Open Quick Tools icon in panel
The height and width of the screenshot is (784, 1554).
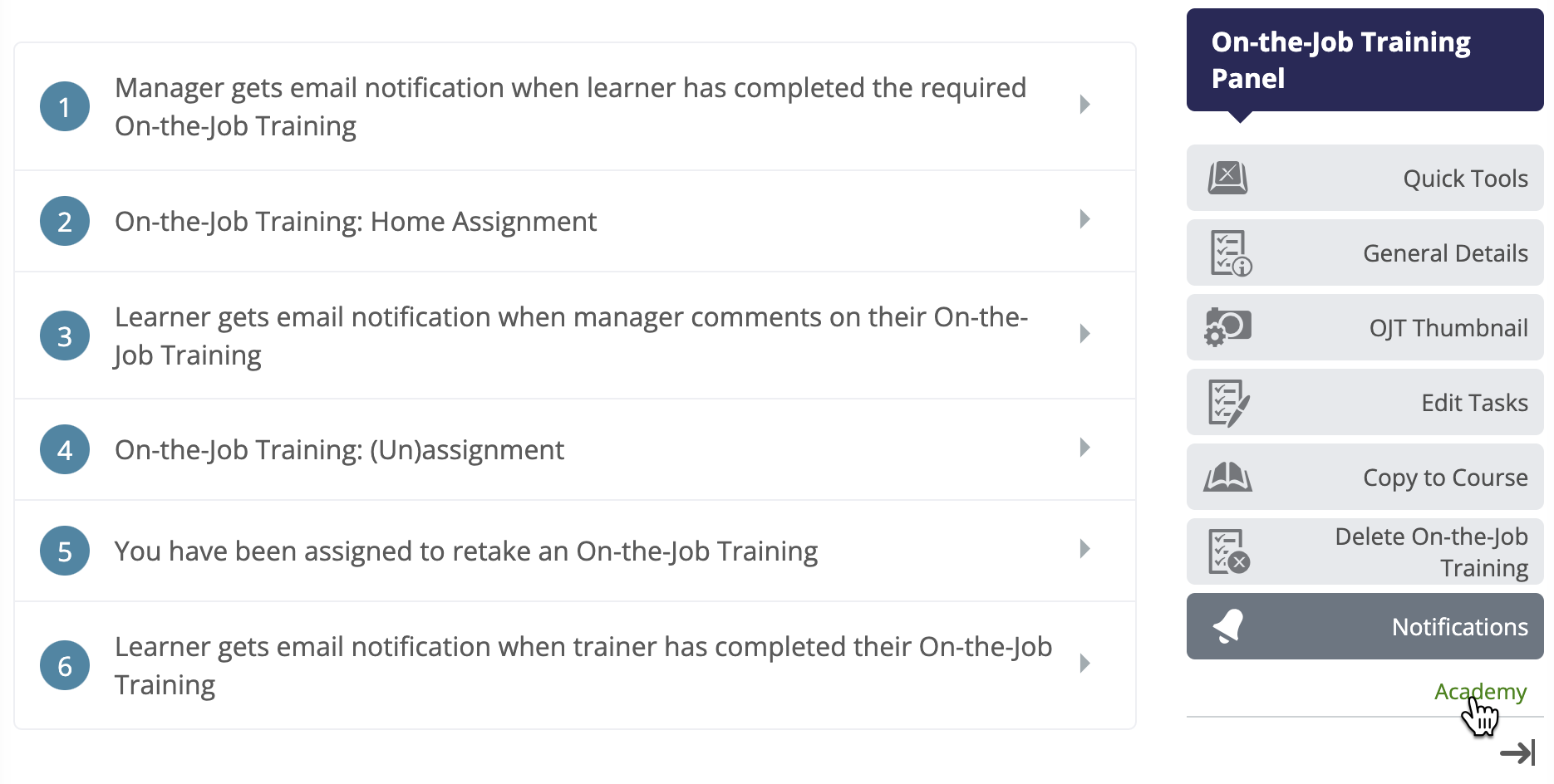pyautogui.click(x=1227, y=178)
